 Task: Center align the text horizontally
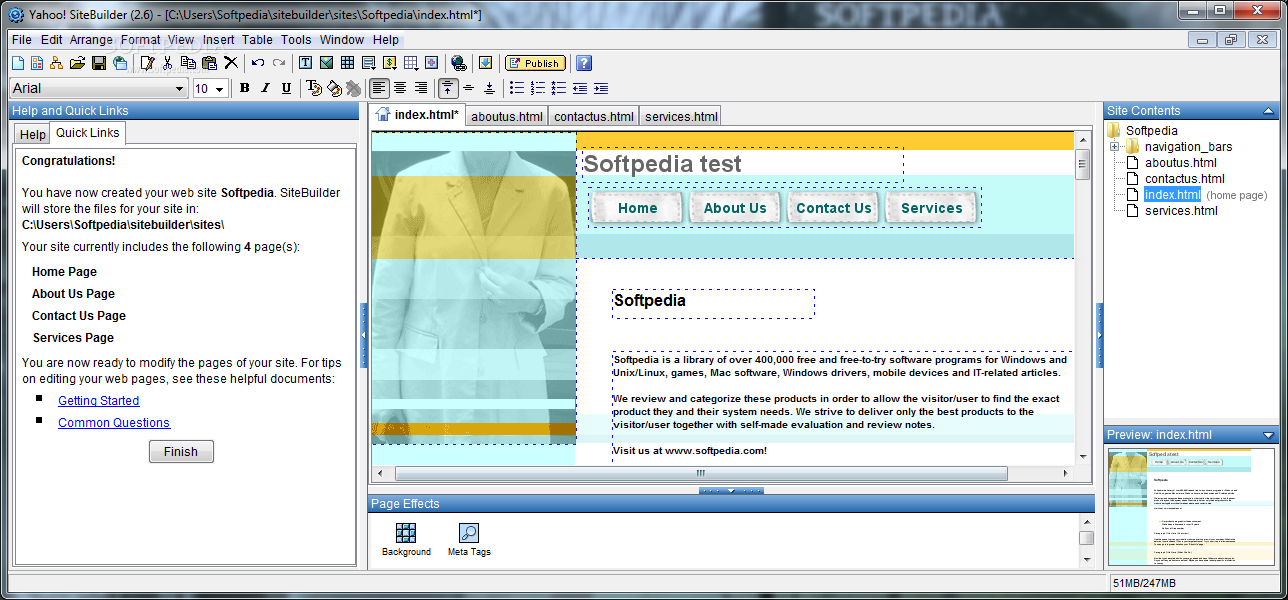coord(399,88)
